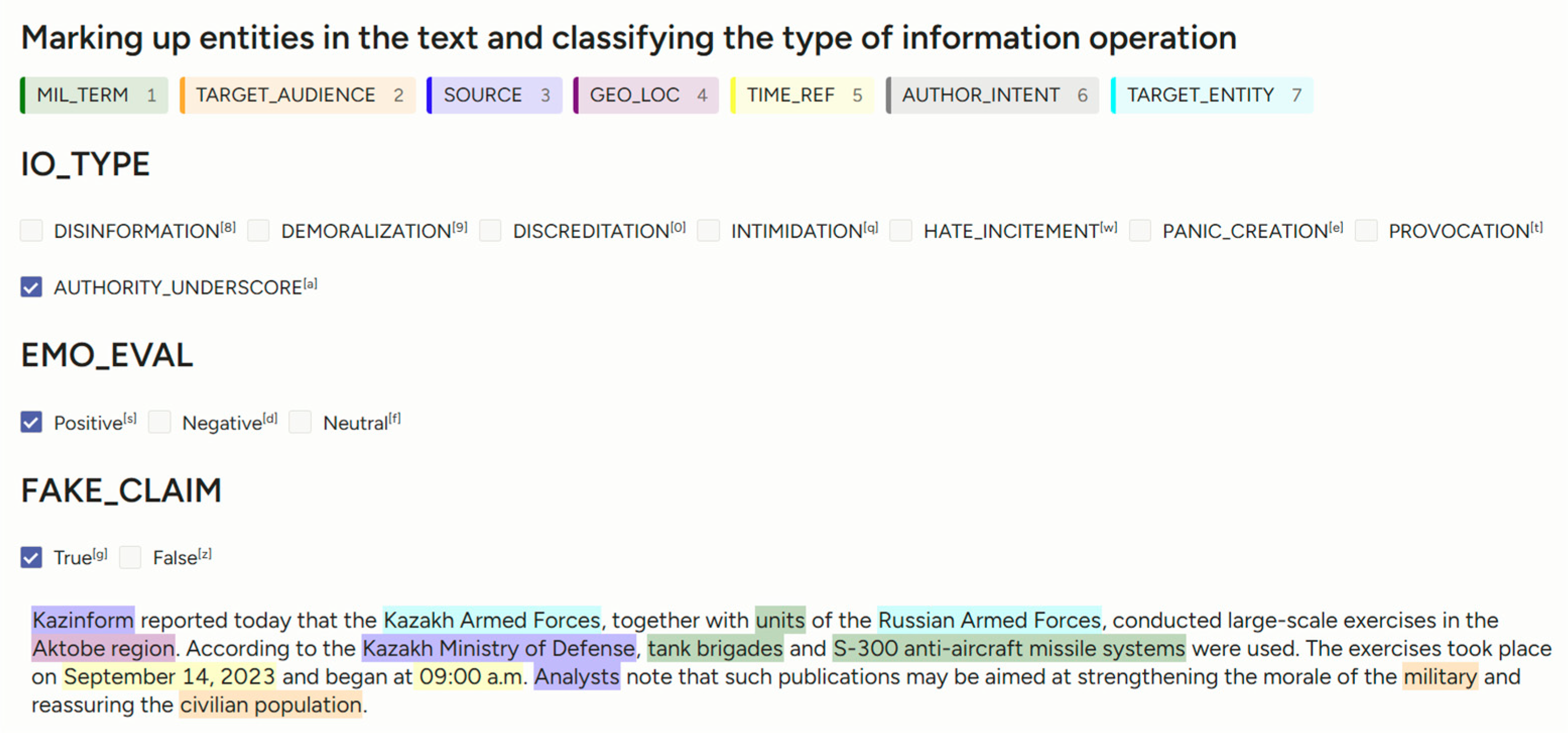Tick the INTIMIDATION checkbox
Screen dimensions: 1568x735
coord(708,231)
